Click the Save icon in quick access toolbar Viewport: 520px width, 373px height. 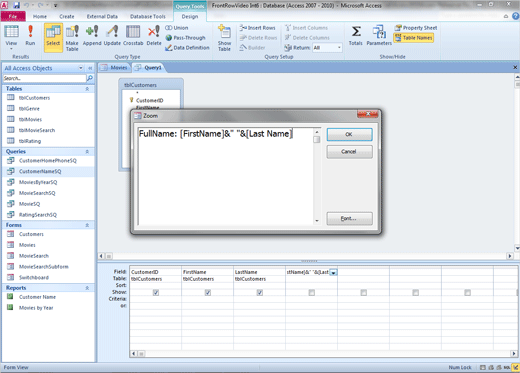click(16, 5)
